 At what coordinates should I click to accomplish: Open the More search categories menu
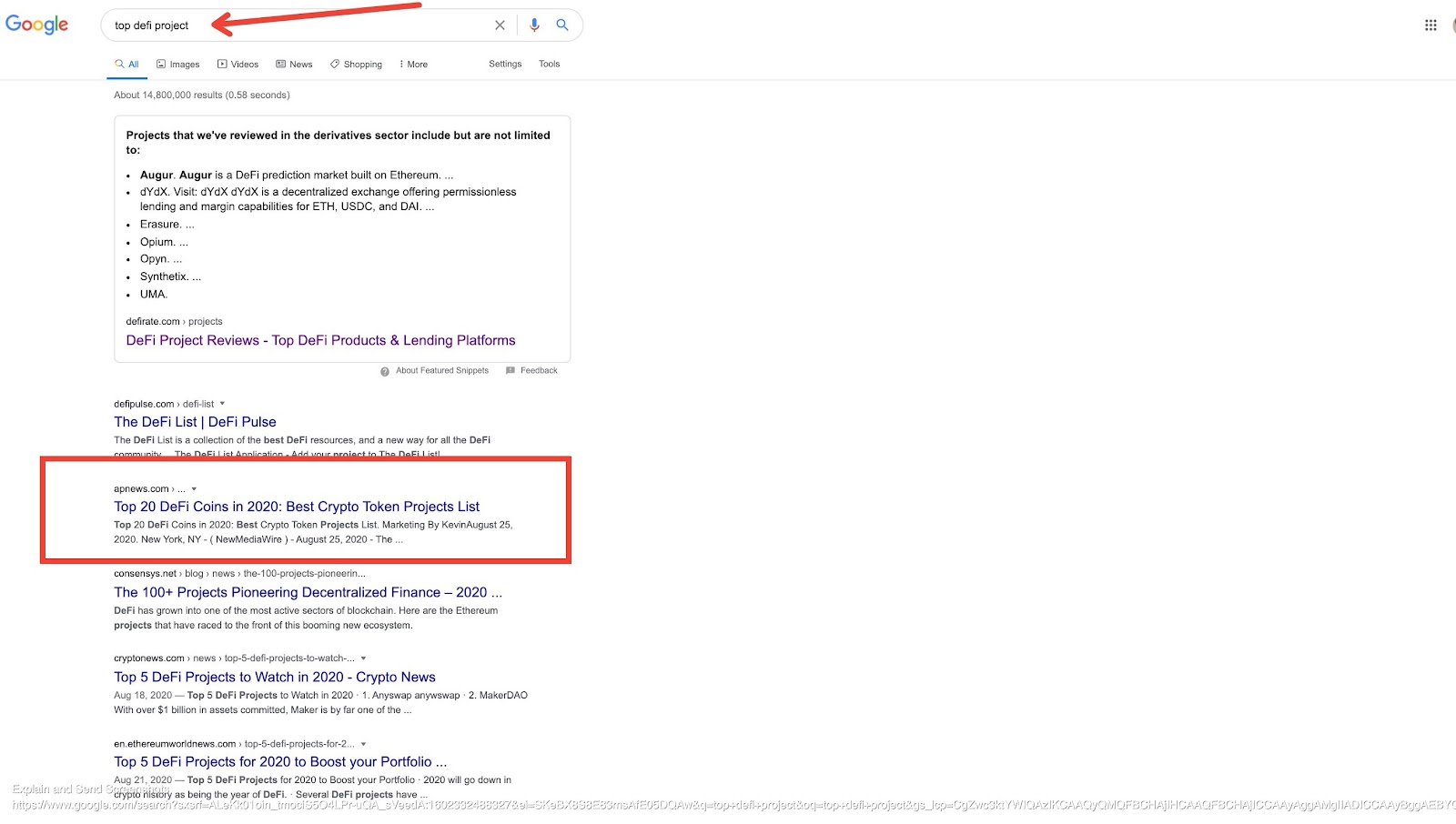tap(413, 65)
